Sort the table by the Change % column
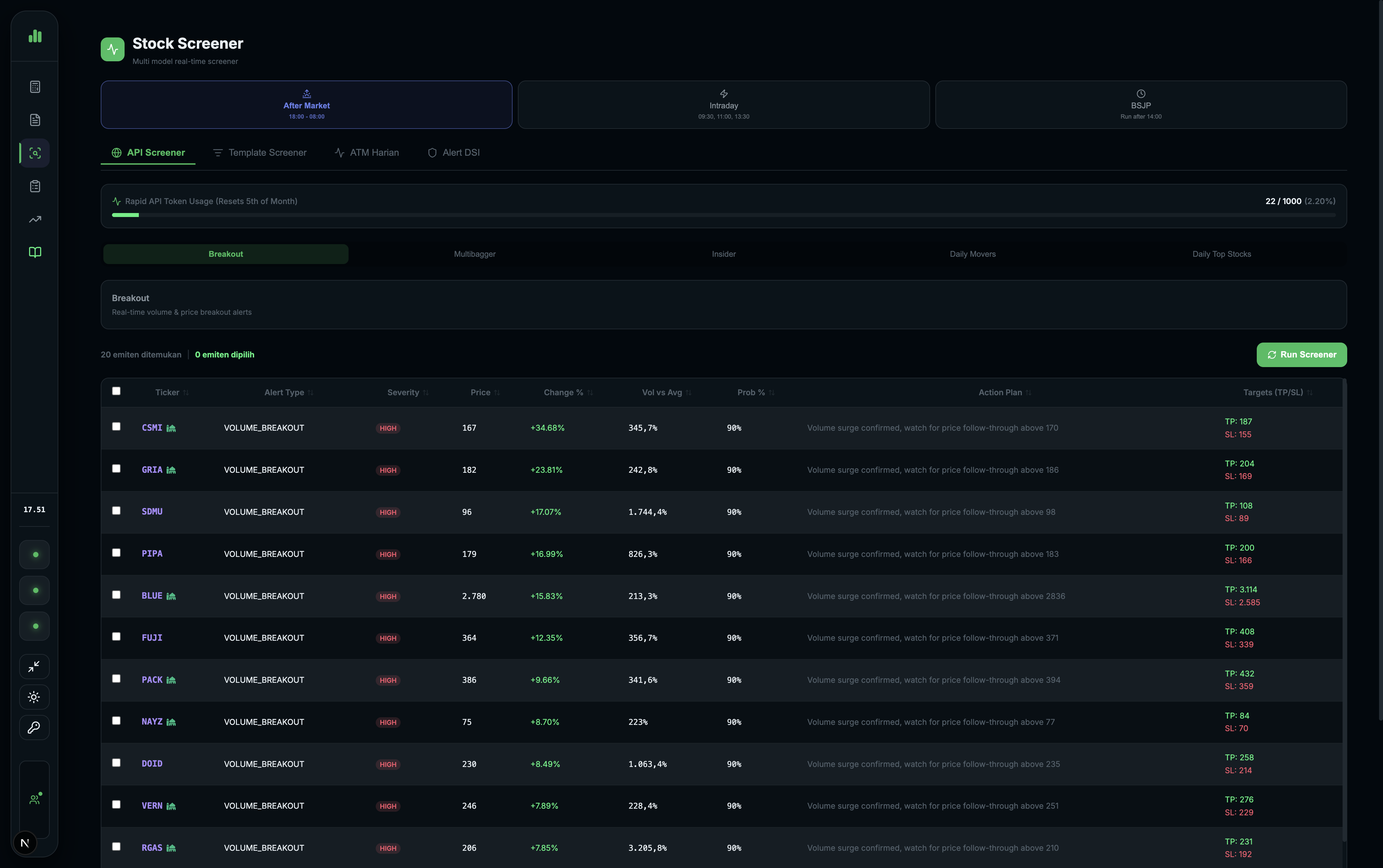 [x=568, y=393]
